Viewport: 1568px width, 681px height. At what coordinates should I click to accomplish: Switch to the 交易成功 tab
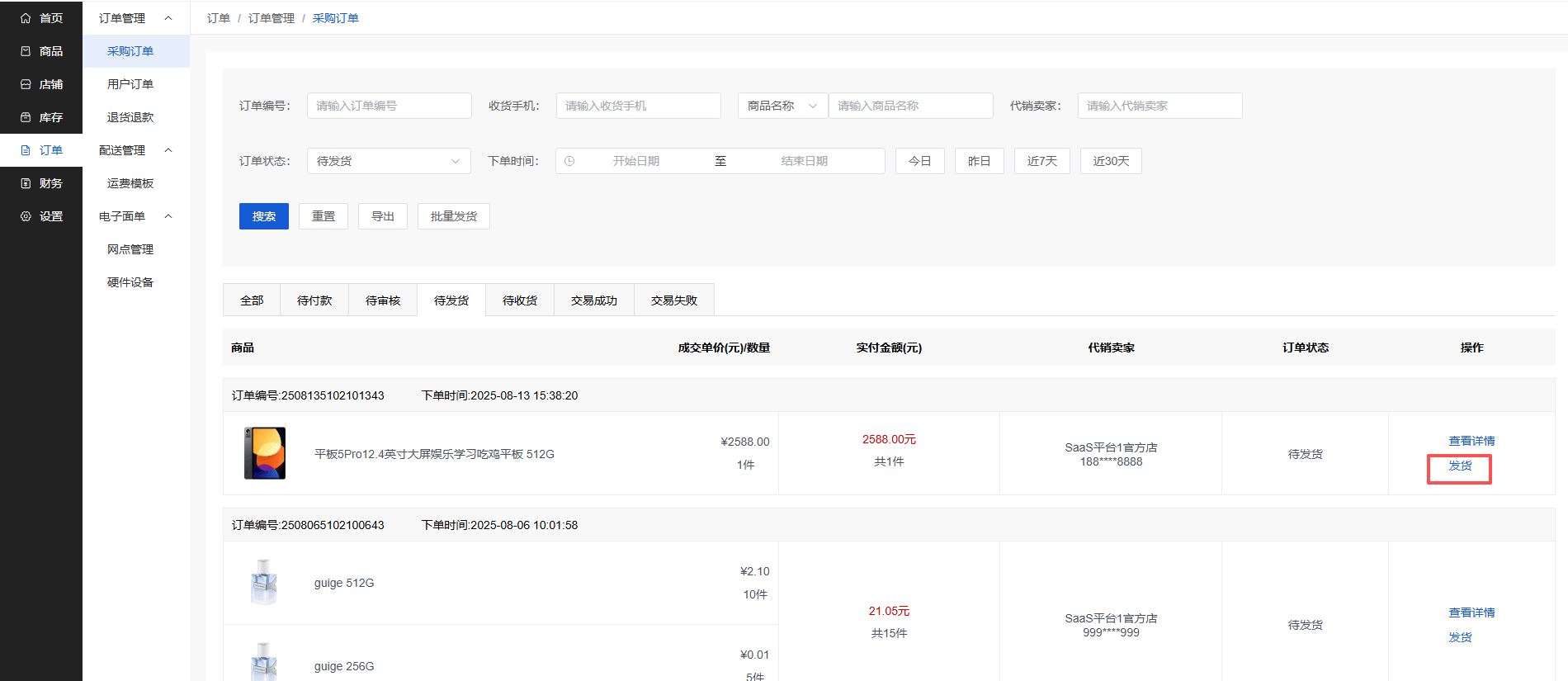point(594,300)
